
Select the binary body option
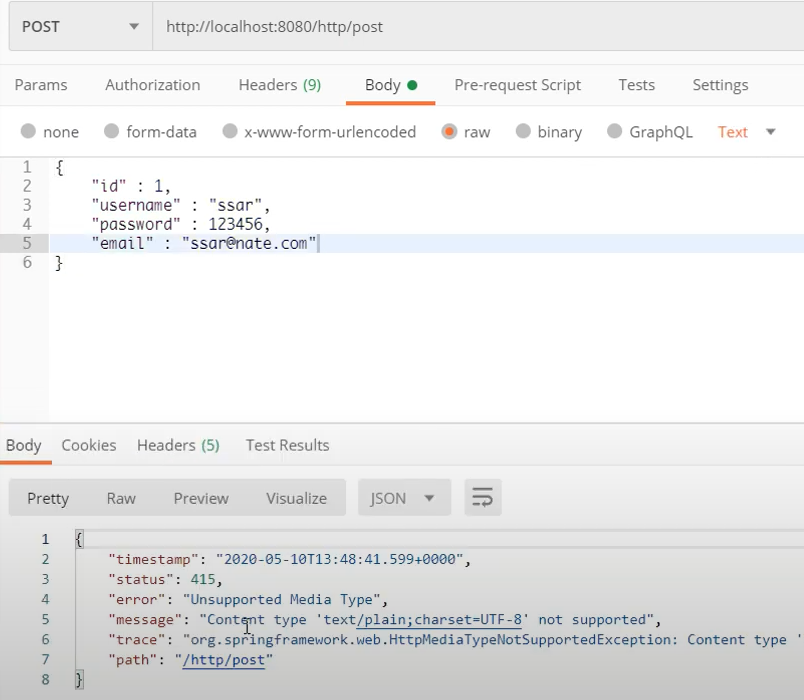549,132
